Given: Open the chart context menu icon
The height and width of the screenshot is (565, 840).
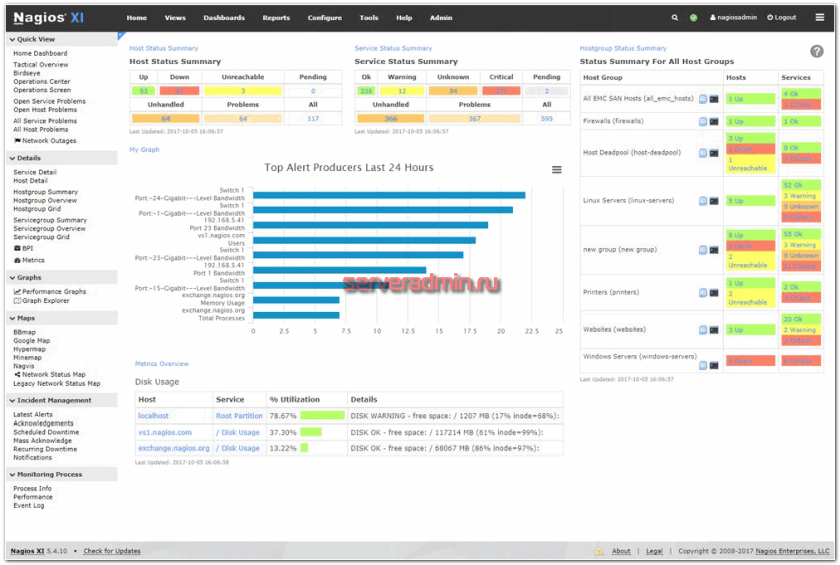Looking at the screenshot, I should pos(557,170).
